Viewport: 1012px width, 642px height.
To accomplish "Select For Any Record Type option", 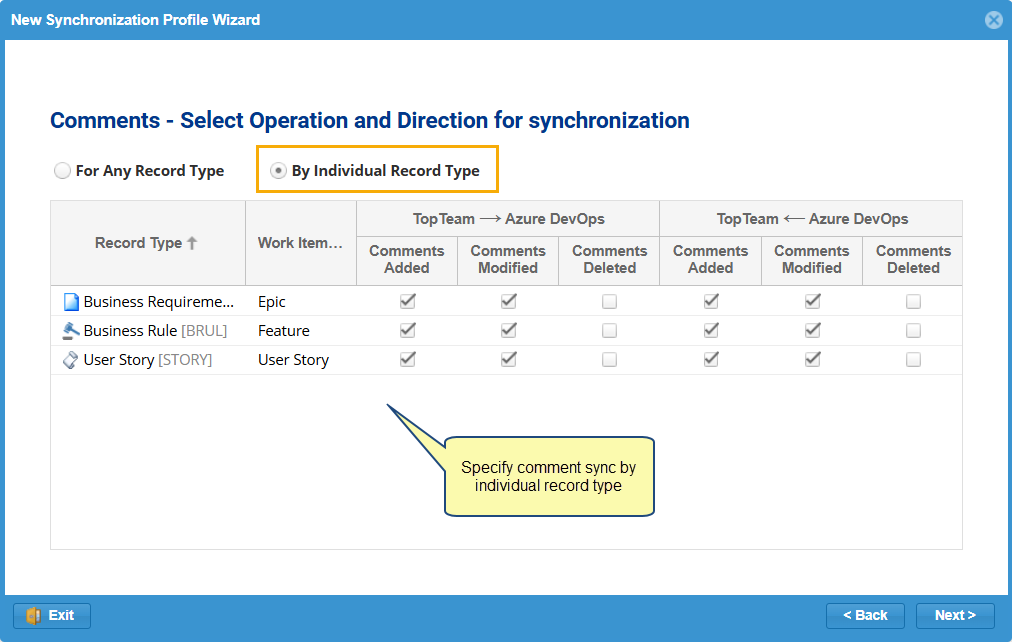I will 63,171.
